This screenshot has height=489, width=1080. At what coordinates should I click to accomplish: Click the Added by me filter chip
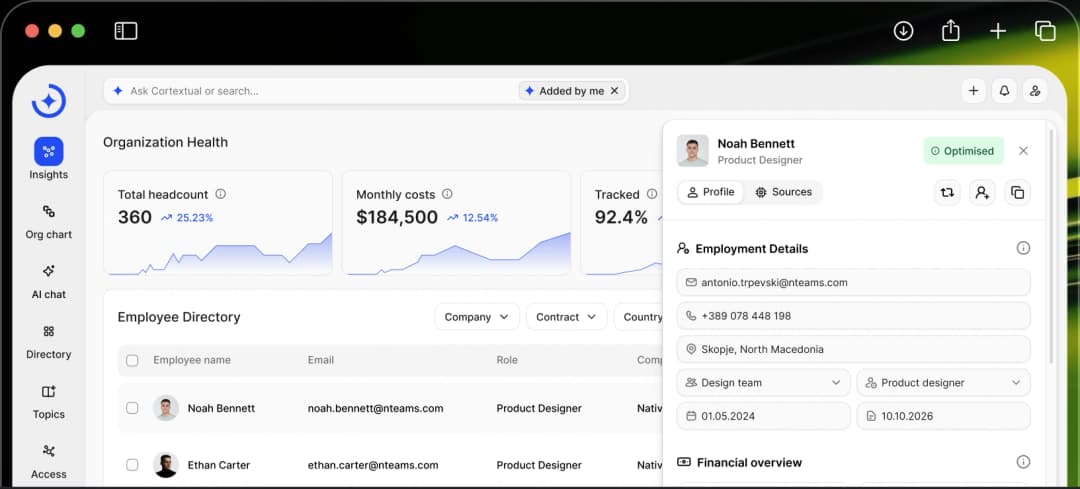(x=572, y=91)
